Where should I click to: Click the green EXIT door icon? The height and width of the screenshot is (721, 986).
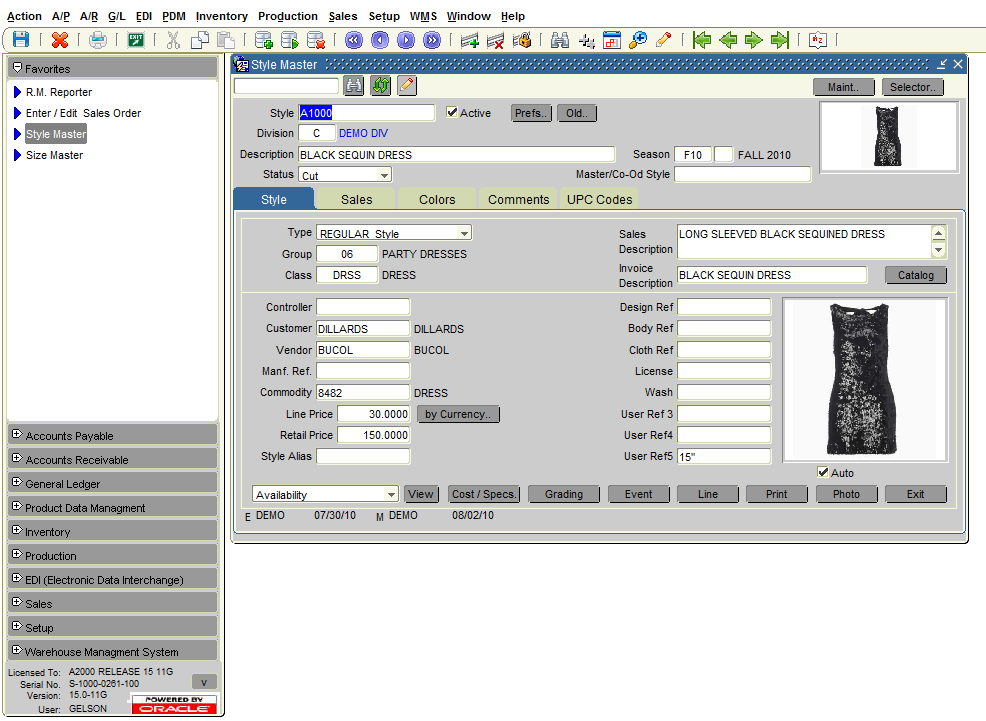pos(134,39)
